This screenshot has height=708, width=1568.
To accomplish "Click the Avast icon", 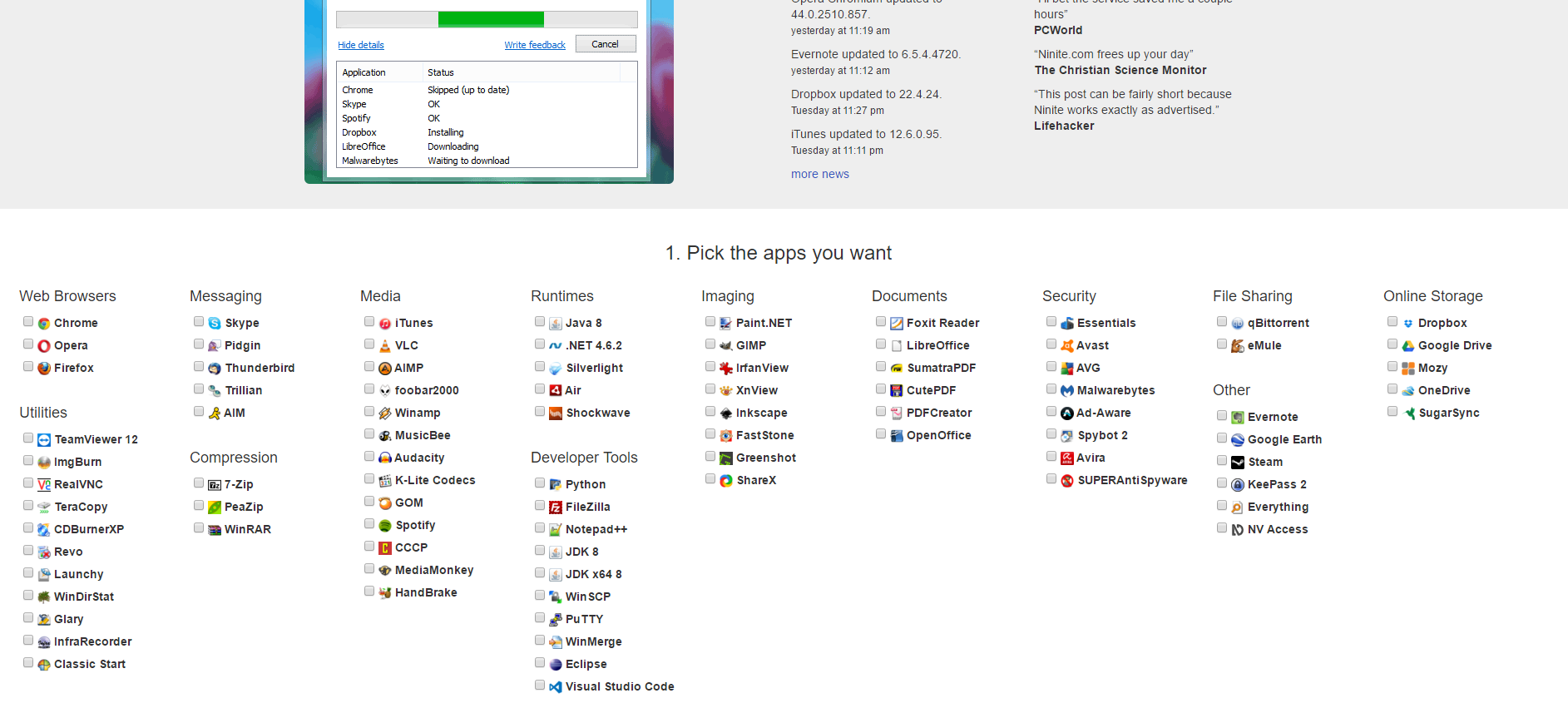I will click(1067, 346).
